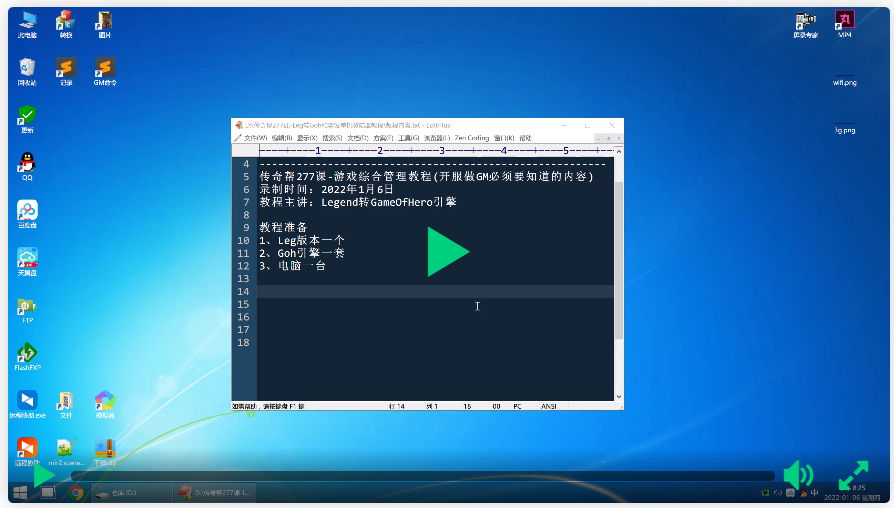Screen dimensions: 894x508
Task: Select the 3g.png desktop file
Action: click(844, 128)
